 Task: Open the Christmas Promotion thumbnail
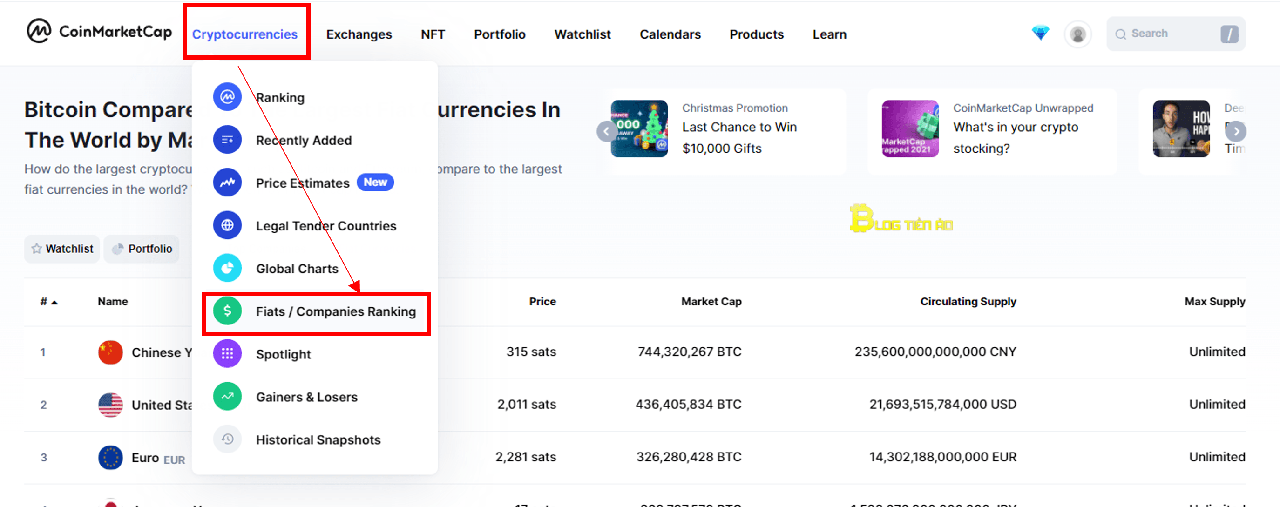(x=640, y=128)
